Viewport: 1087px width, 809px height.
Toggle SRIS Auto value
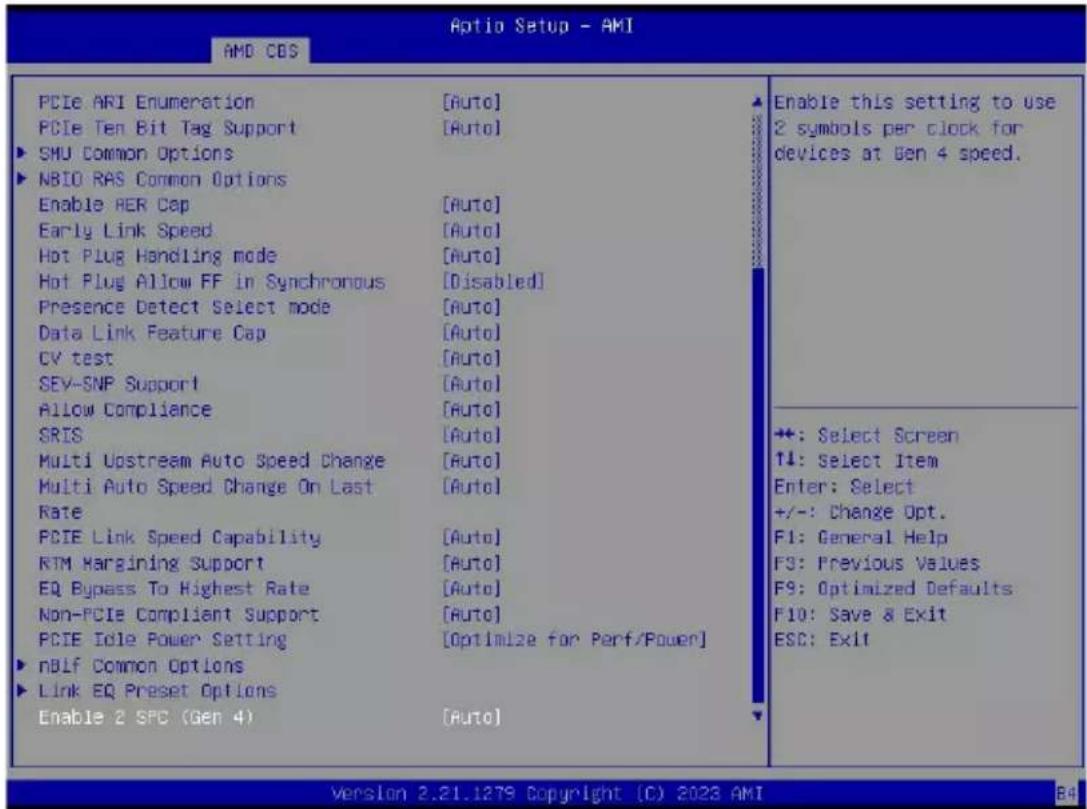(x=471, y=435)
